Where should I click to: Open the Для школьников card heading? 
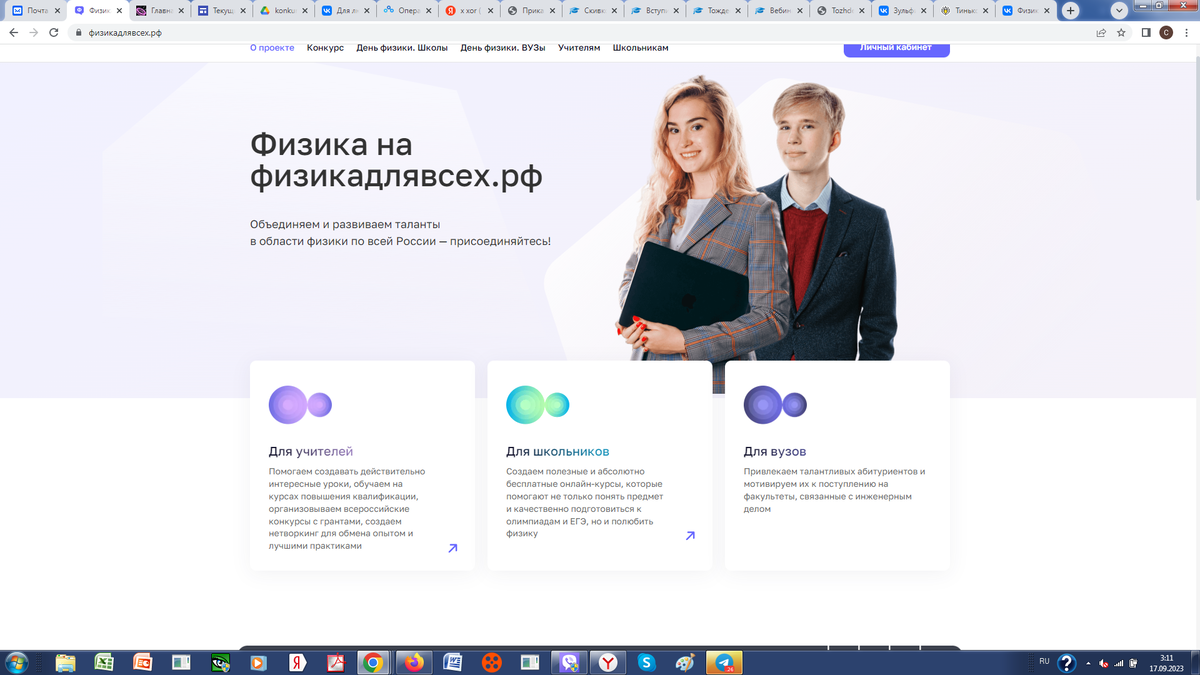(557, 452)
